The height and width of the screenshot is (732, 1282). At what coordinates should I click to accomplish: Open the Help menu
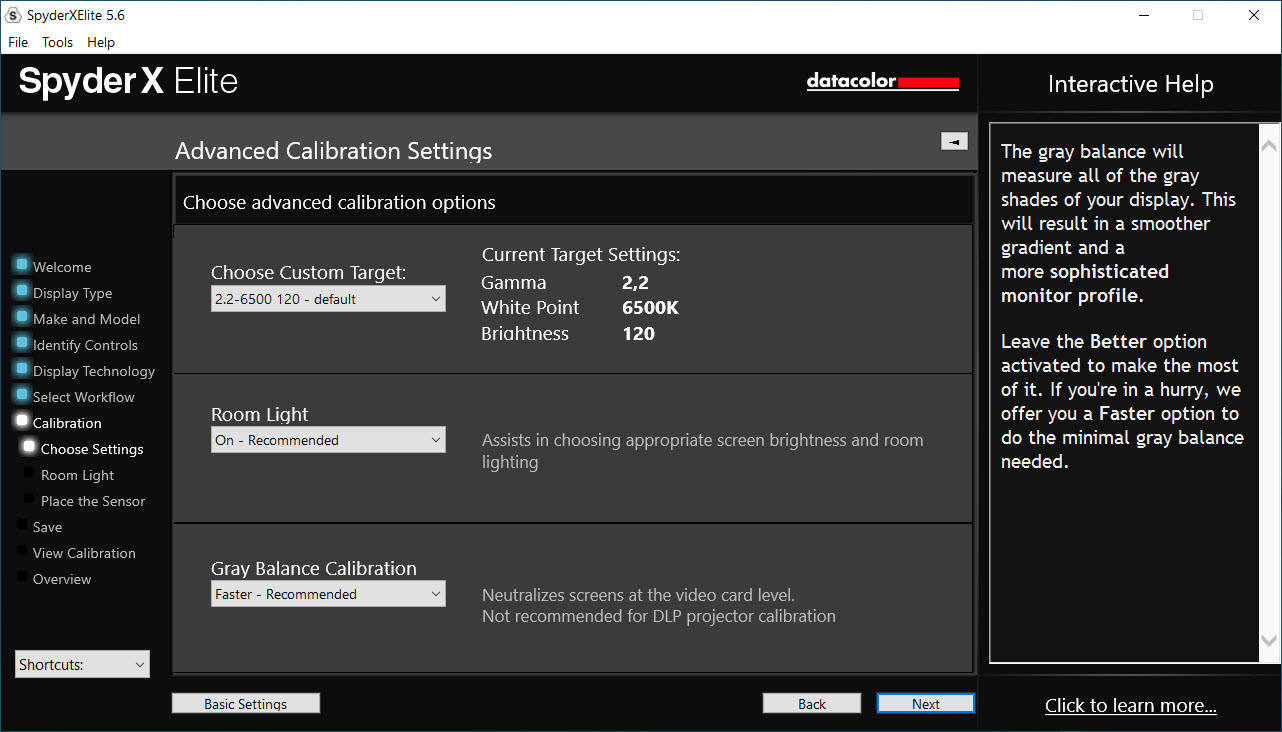tap(101, 42)
